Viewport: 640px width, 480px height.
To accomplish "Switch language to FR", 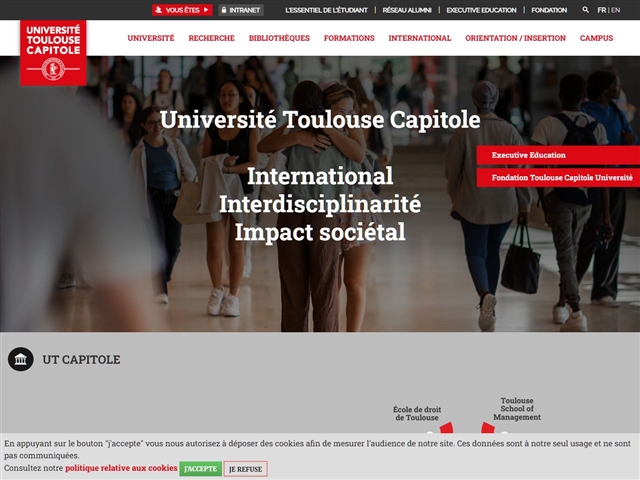I will (x=602, y=10).
